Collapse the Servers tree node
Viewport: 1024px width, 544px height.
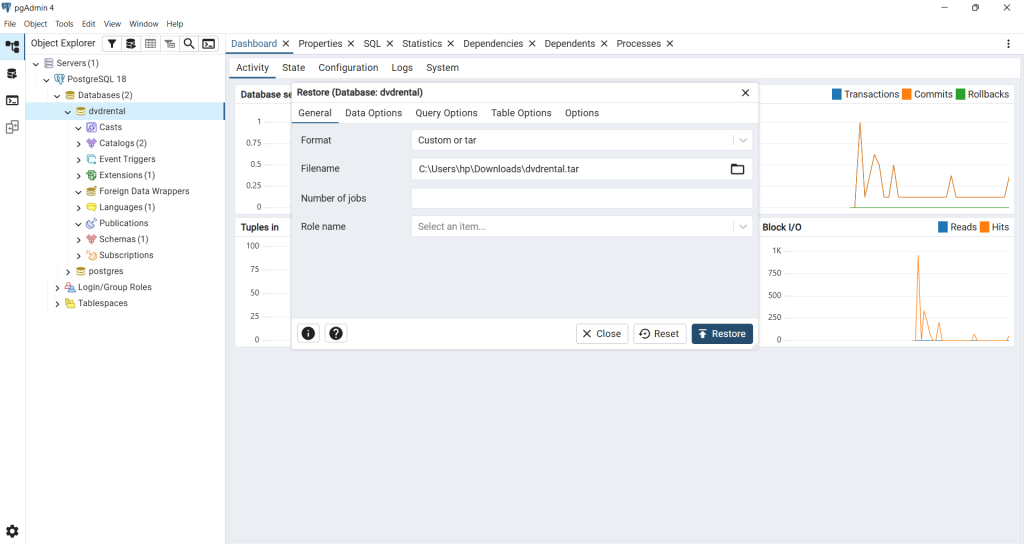36,64
